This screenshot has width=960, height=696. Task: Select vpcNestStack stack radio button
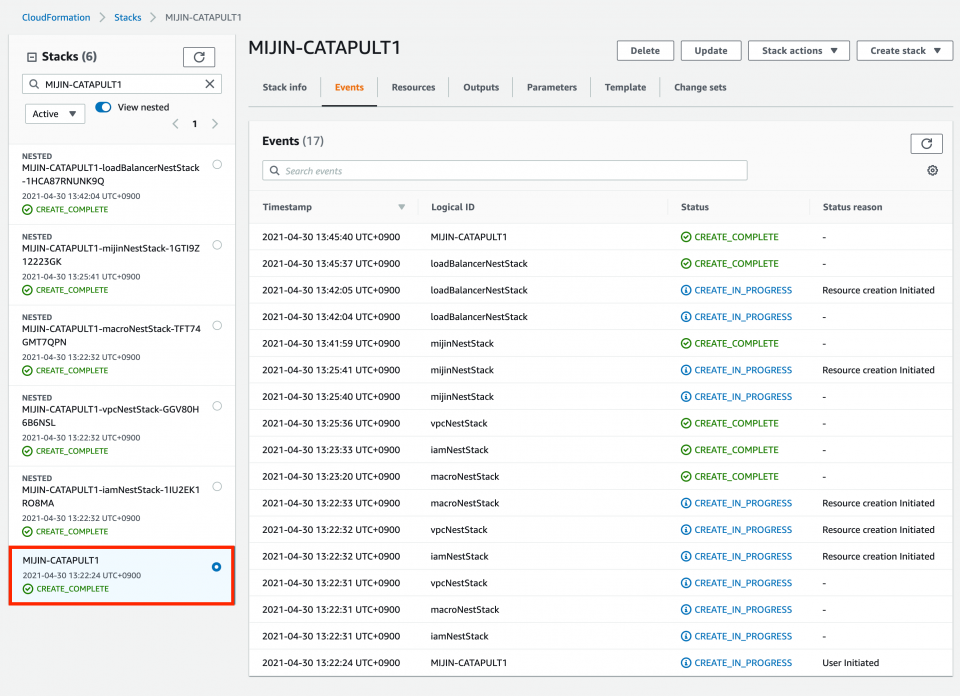217,406
